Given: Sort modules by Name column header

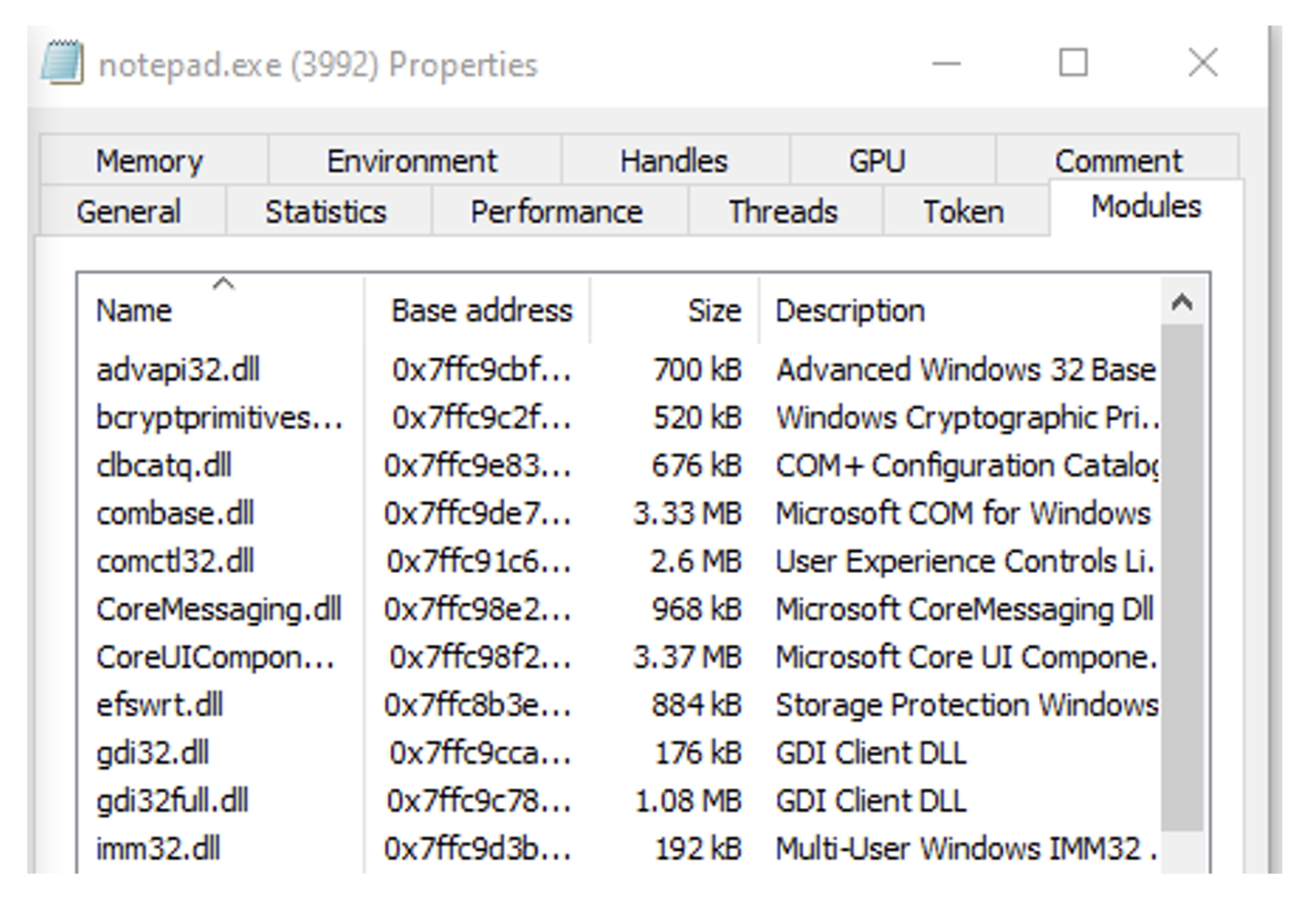Looking at the screenshot, I should [x=134, y=311].
